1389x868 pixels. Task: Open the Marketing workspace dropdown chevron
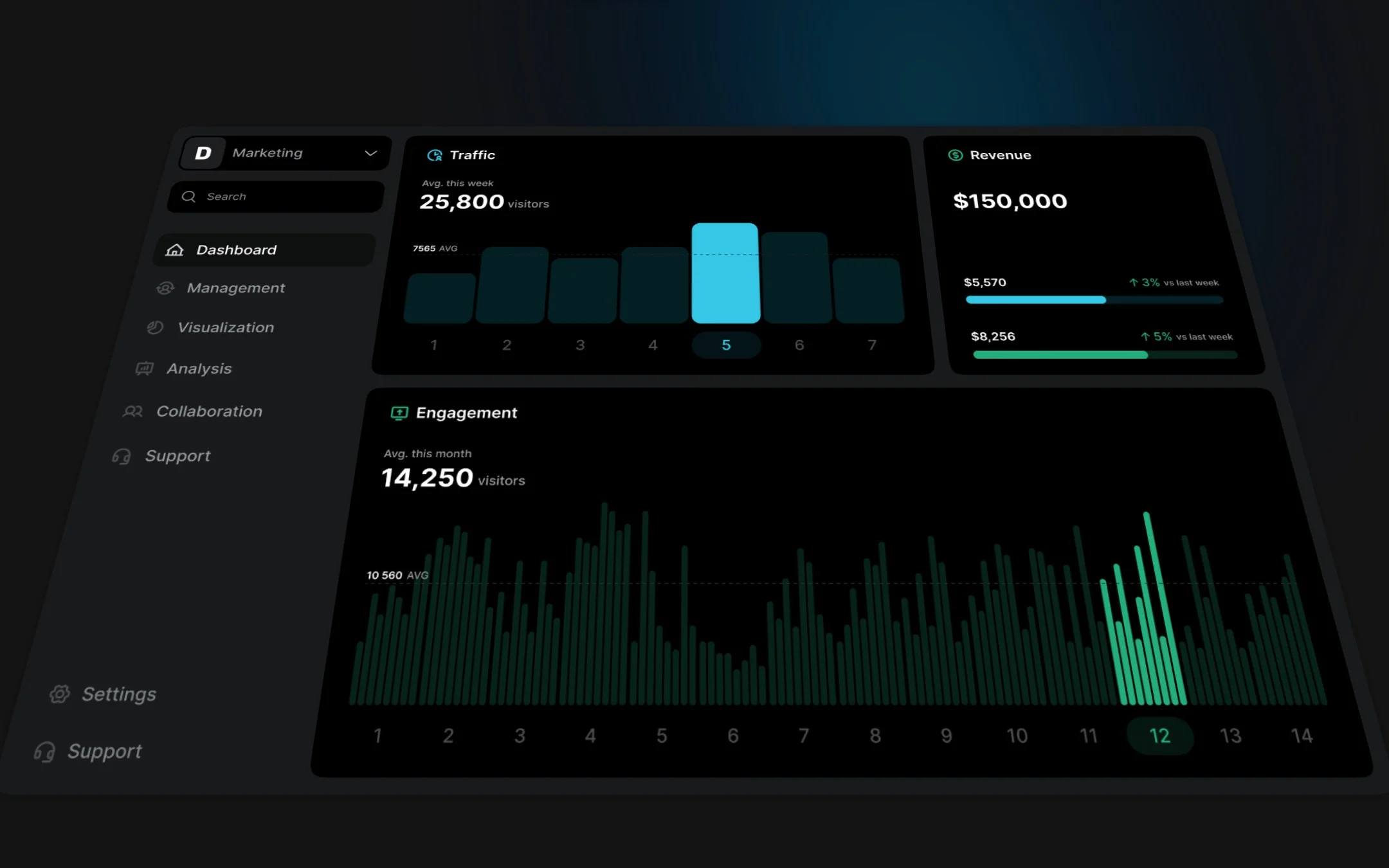(x=370, y=153)
